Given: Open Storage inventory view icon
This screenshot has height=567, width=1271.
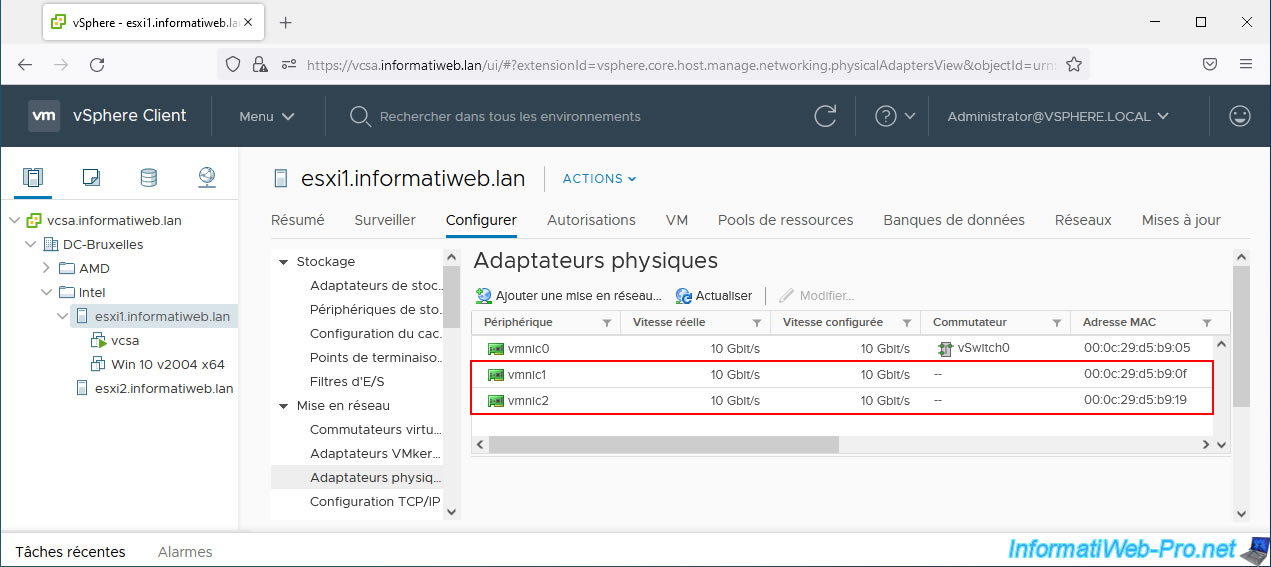Looking at the screenshot, I should (148, 177).
